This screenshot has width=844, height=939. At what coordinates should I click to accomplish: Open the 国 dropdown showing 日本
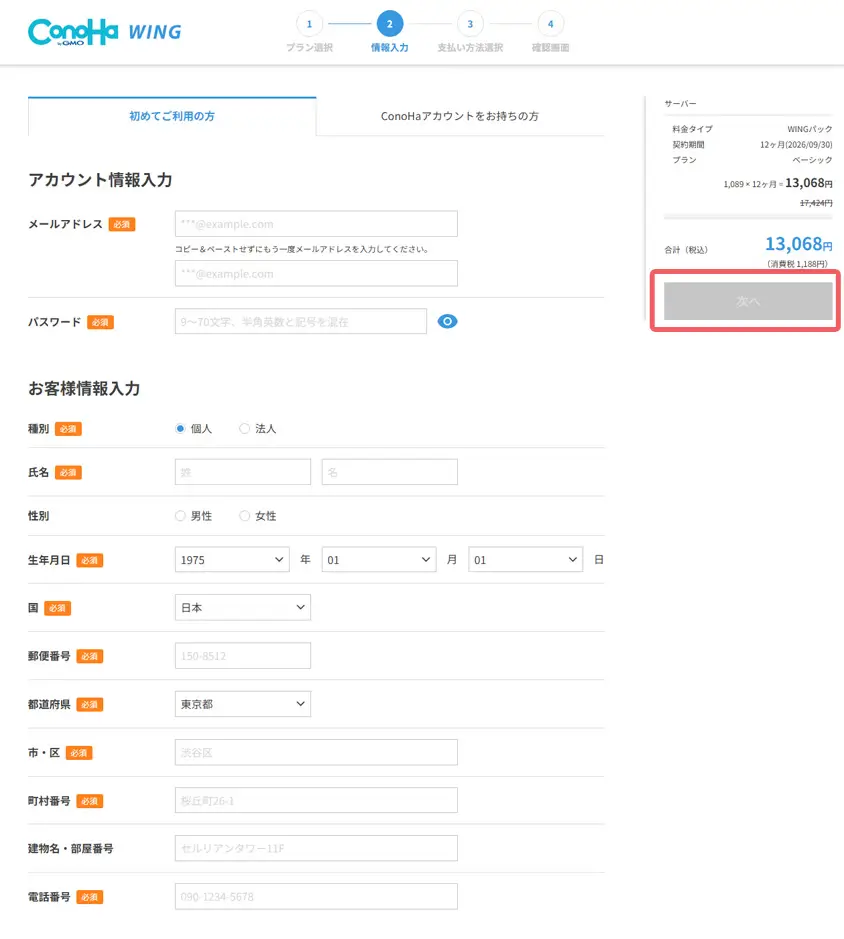(x=242, y=607)
